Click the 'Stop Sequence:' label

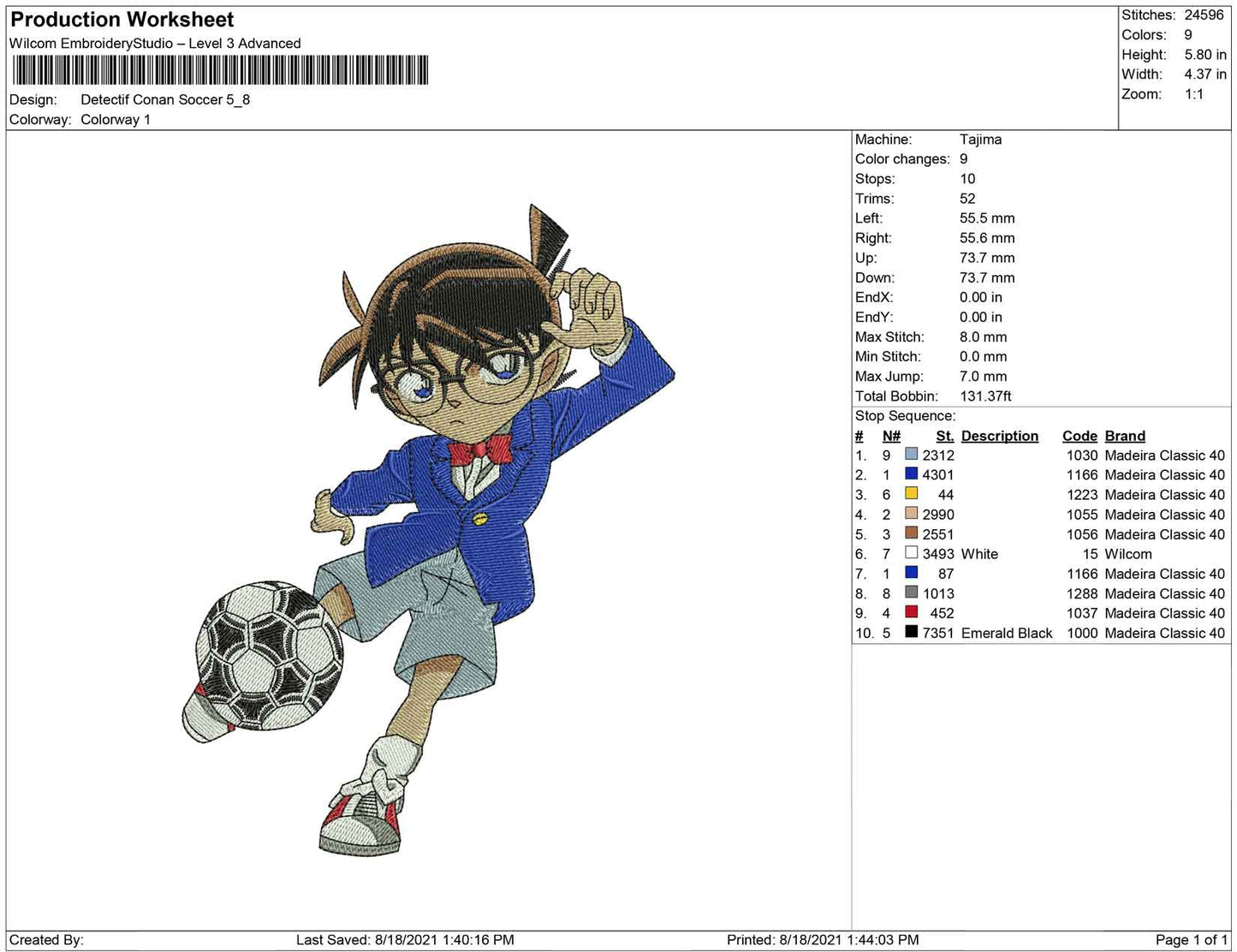[905, 416]
